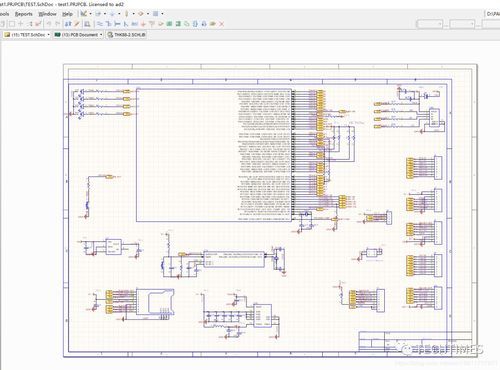Viewport: 500px width, 370px height.
Task: Select the Place Harness Connector tool
Action: coord(195,24)
